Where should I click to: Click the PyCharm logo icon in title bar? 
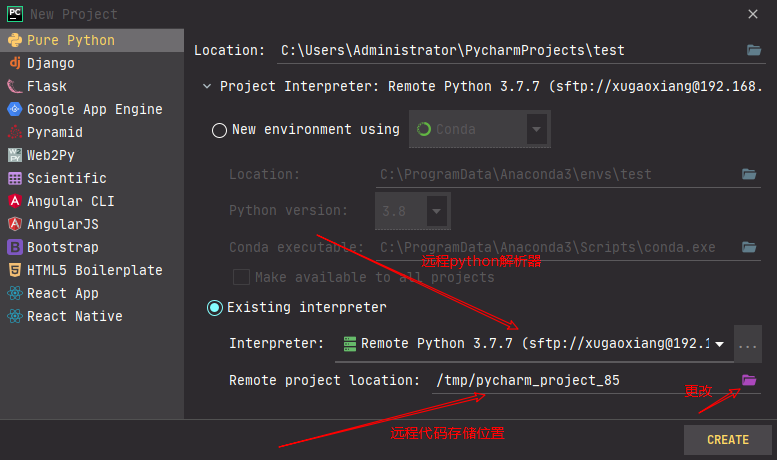point(15,14)
